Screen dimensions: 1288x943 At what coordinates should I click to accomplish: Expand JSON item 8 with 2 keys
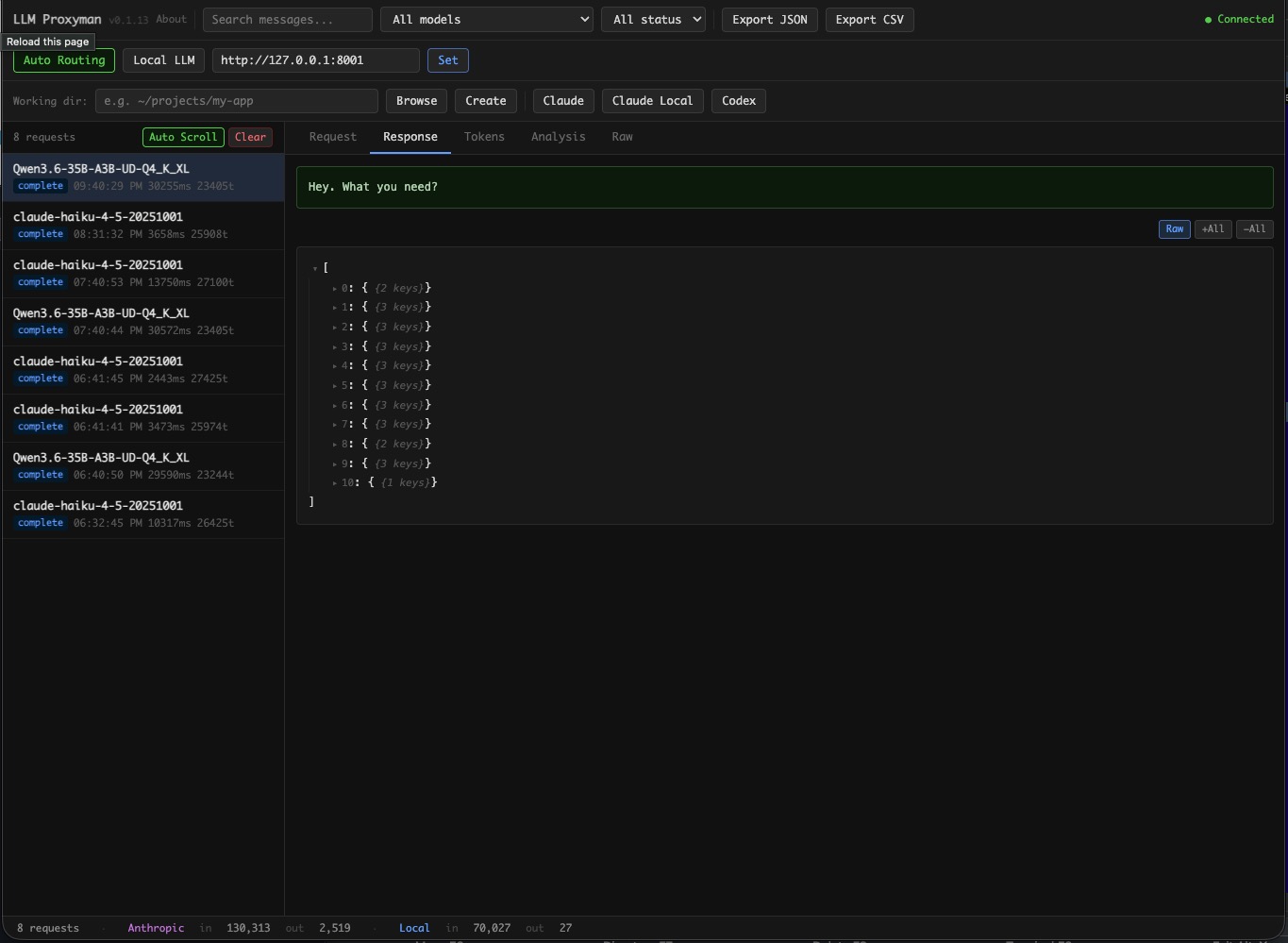coord(335,445)
